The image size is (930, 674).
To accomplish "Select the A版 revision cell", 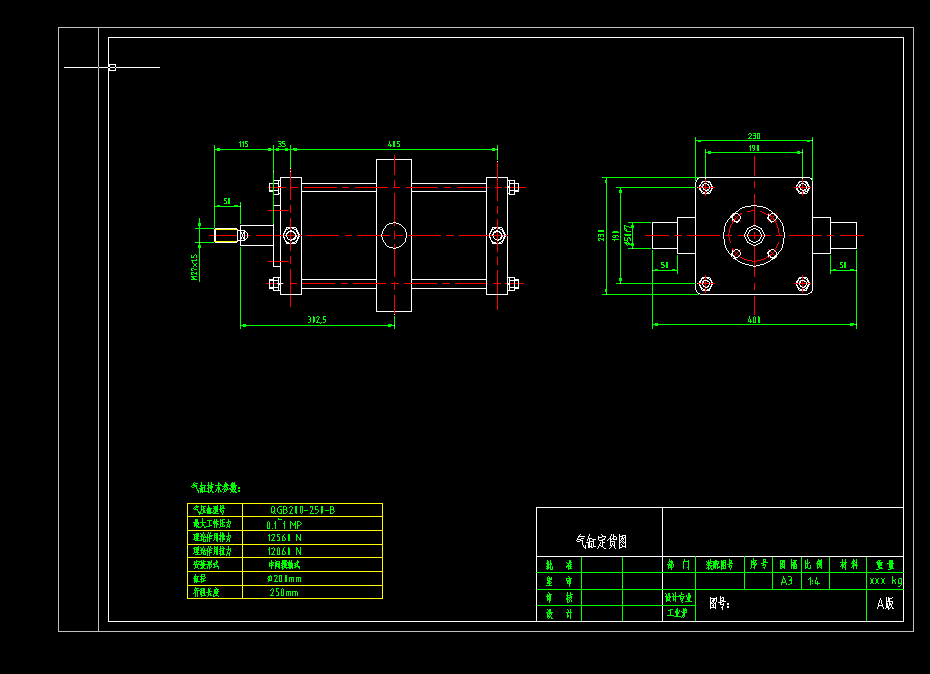I will click(887, 602).
